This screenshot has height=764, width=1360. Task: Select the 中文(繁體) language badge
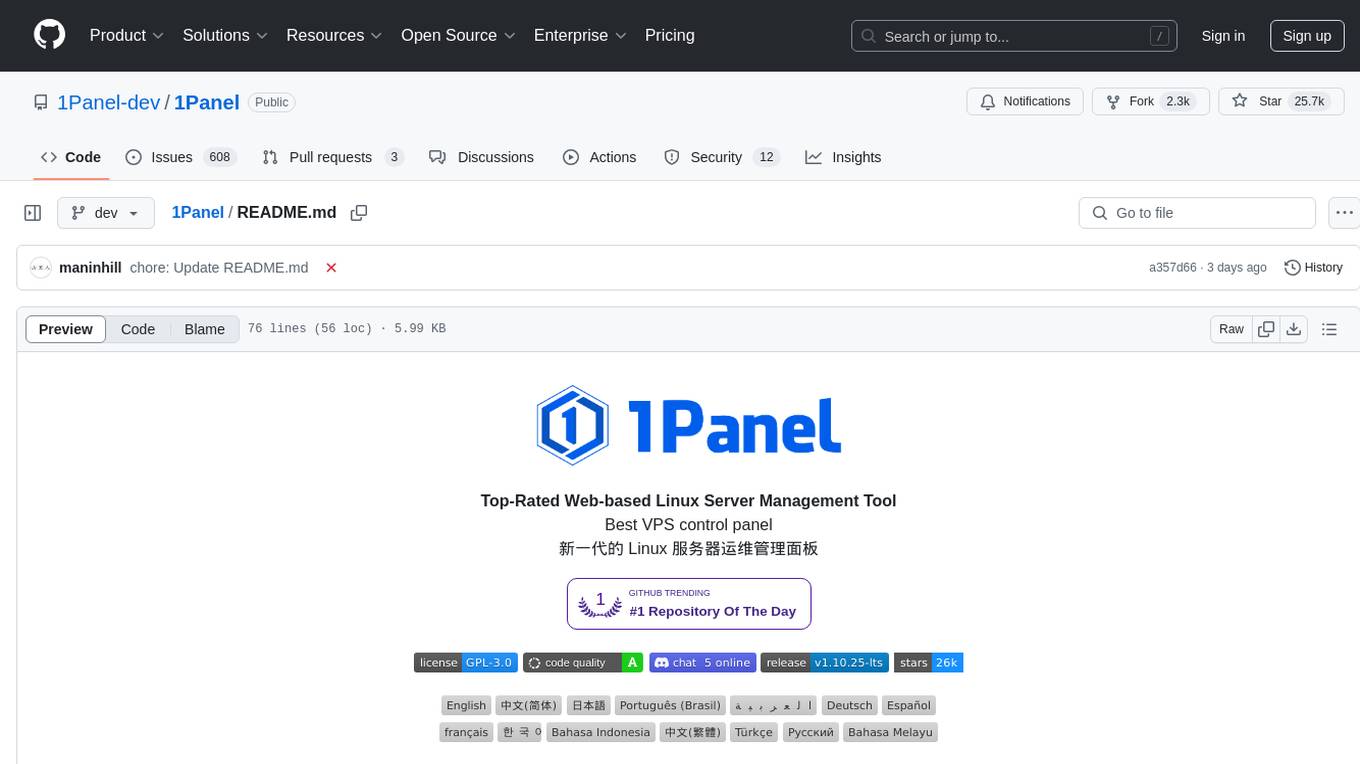coord(693,733)
